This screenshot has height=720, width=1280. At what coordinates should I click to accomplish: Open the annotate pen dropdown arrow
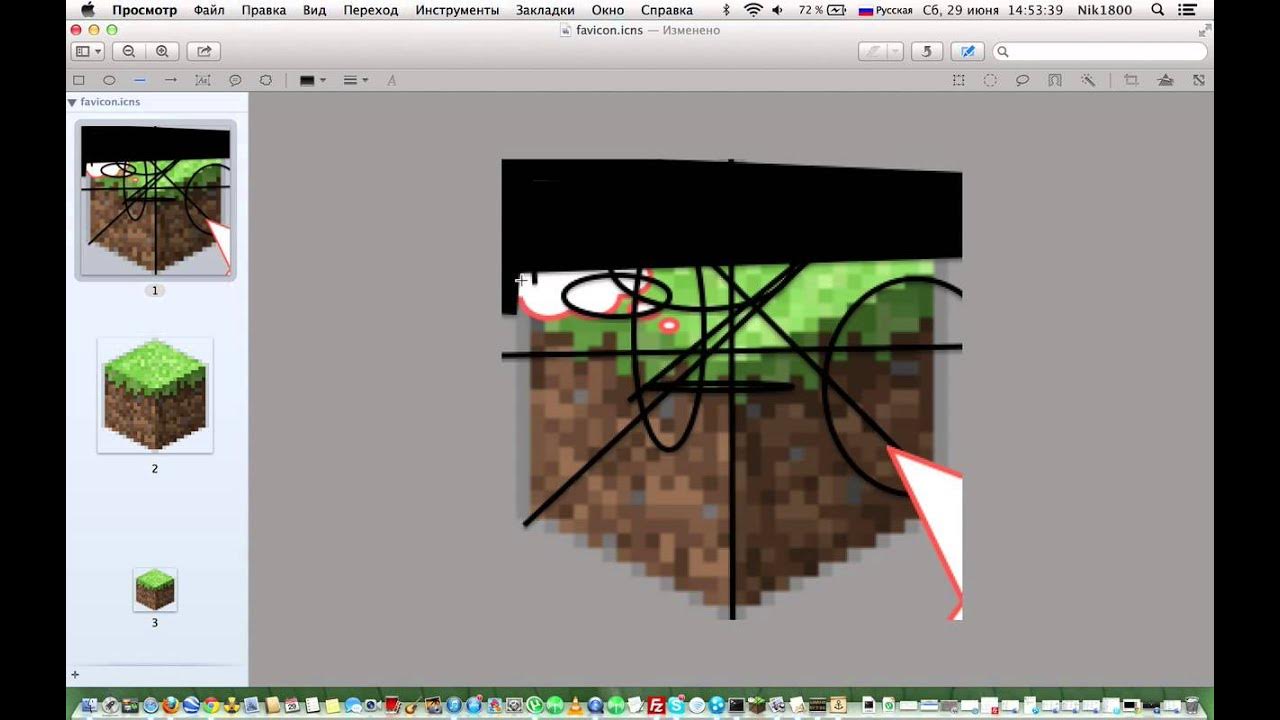pyautogui.click(x=895, y=51)
